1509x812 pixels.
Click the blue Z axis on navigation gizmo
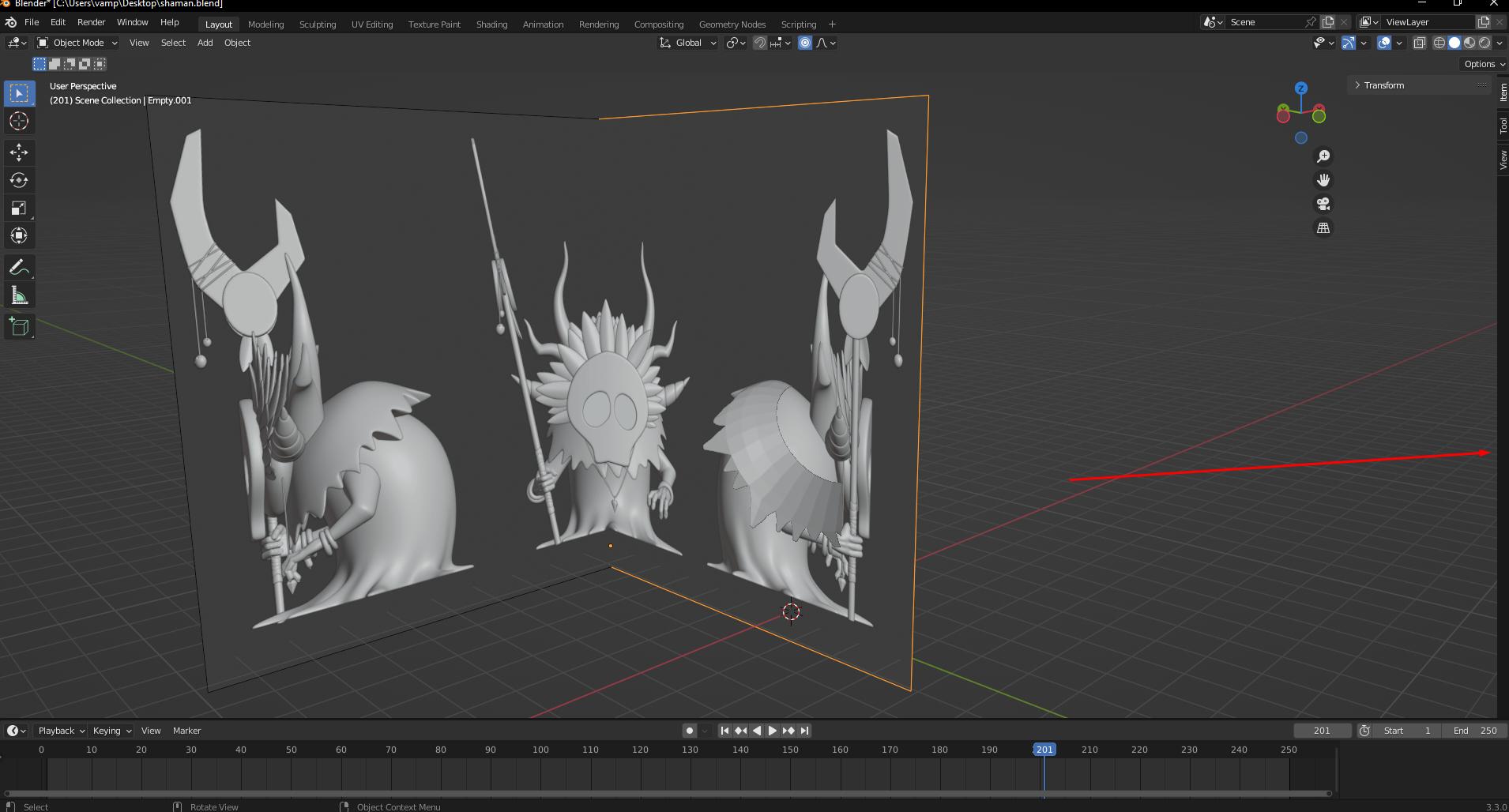pos(1301,88)
